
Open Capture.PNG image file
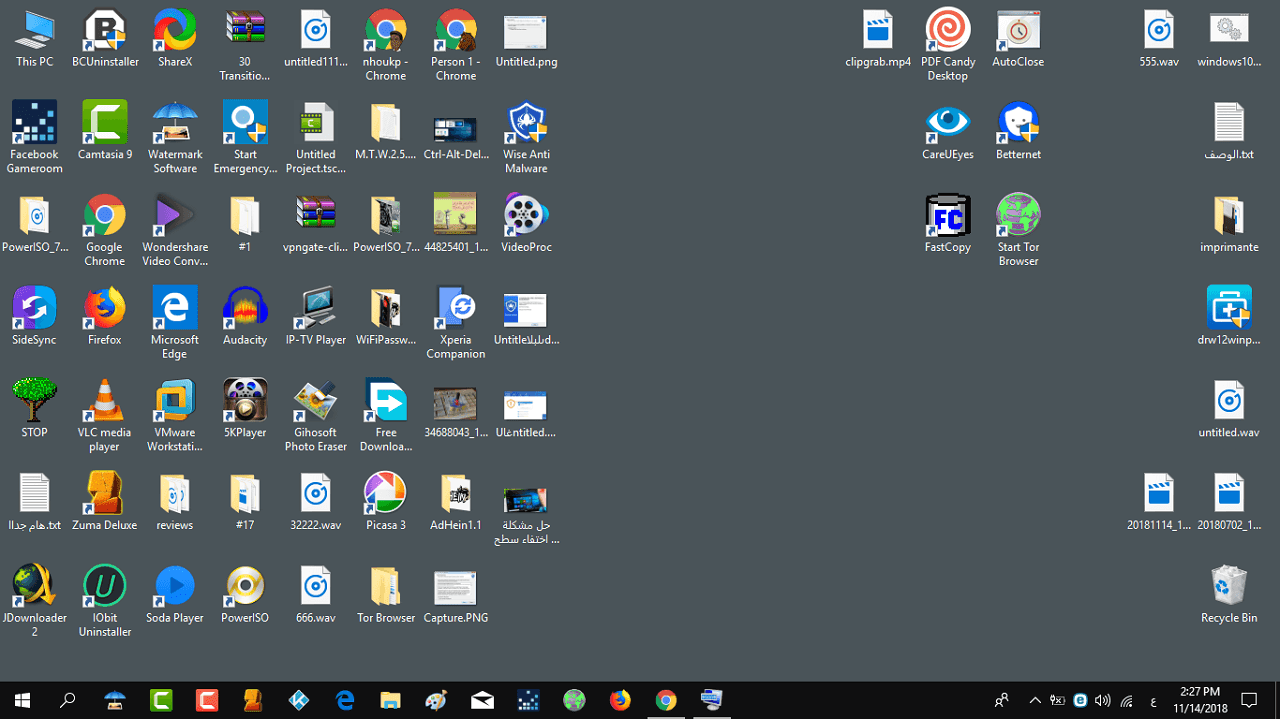coord(456,596)
